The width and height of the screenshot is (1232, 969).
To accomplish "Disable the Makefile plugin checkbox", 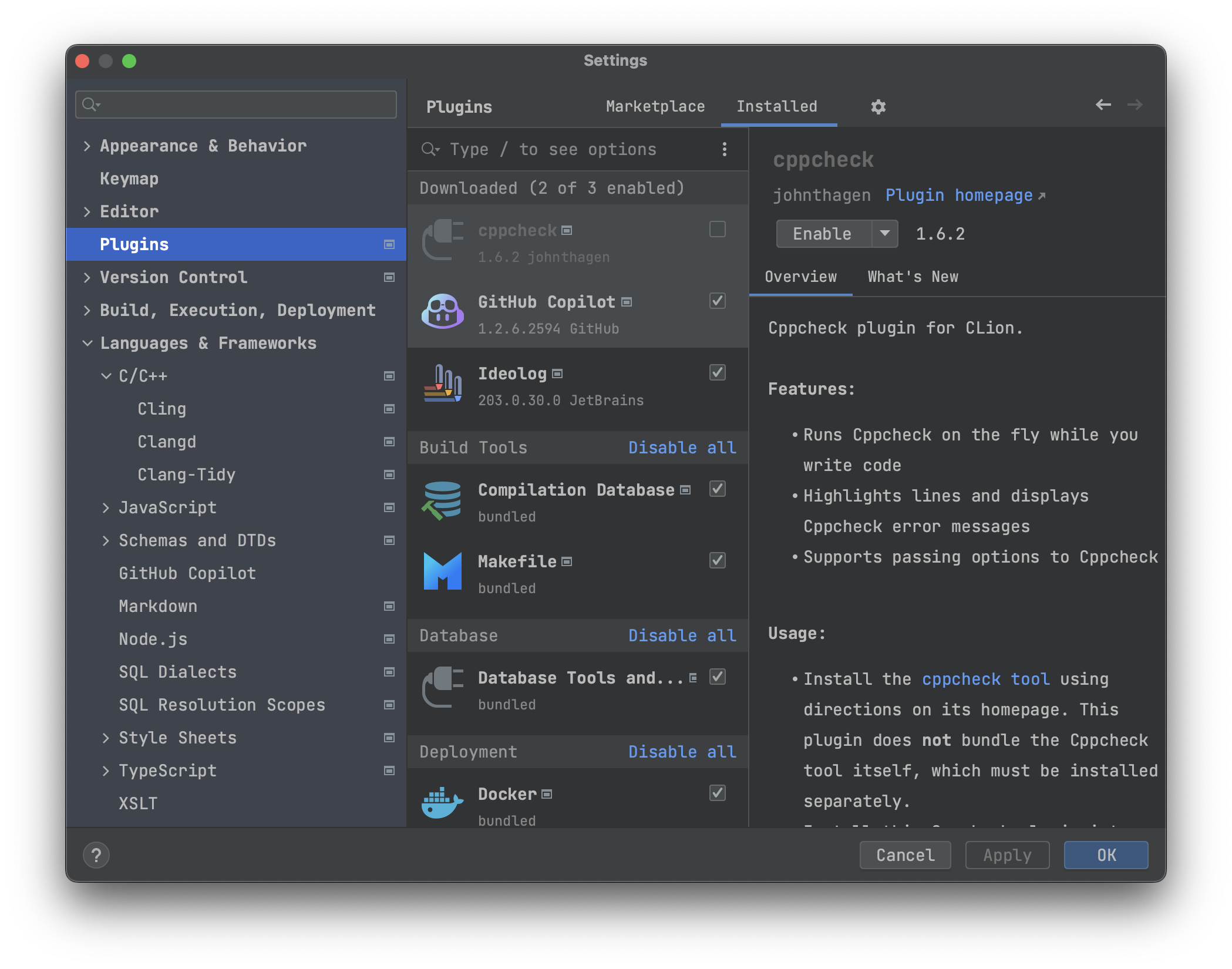I will 717,560.
